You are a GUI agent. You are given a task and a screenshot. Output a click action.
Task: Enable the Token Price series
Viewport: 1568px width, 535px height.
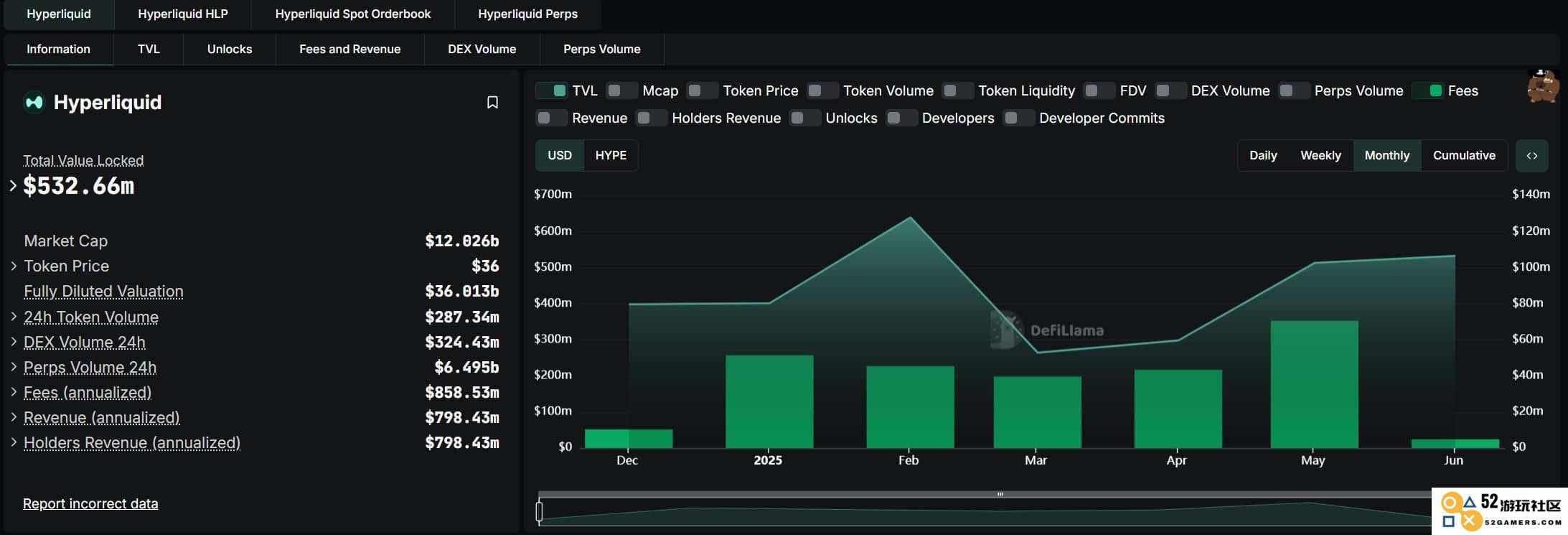click(x=702, y=90)
